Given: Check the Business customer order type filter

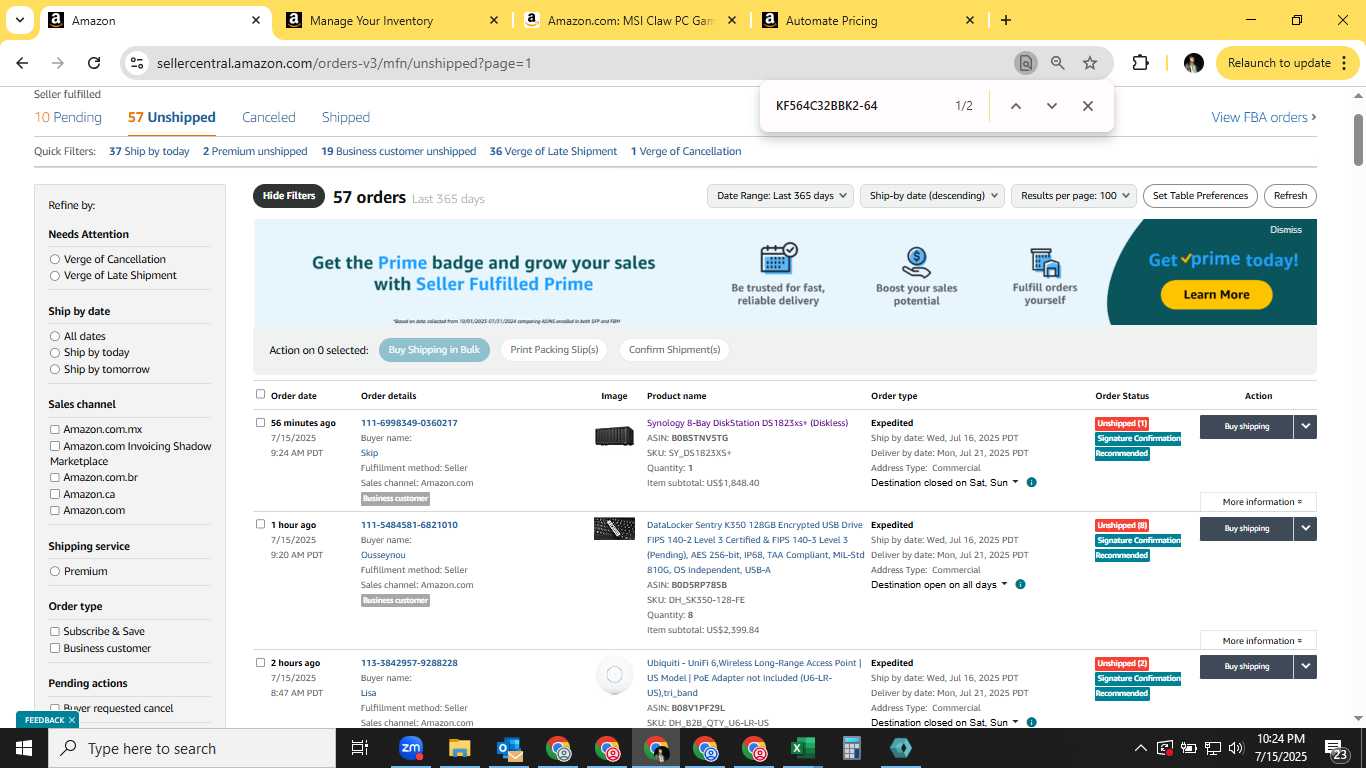Looking at the screenshot, I should point(55,648).
